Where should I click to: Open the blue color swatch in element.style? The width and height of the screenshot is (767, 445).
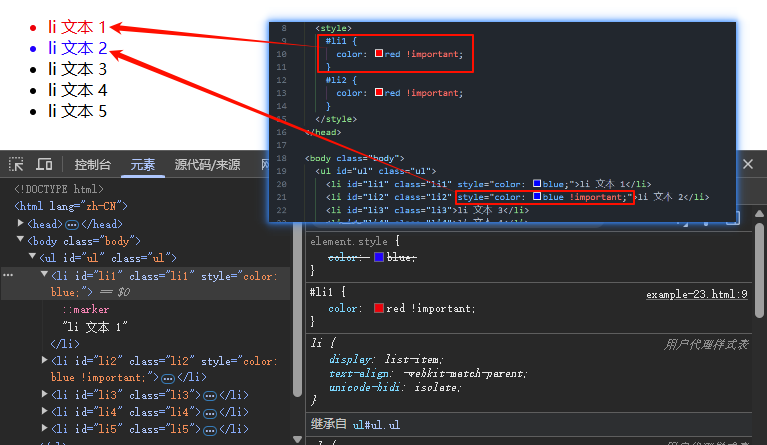(x=379, y=257)
